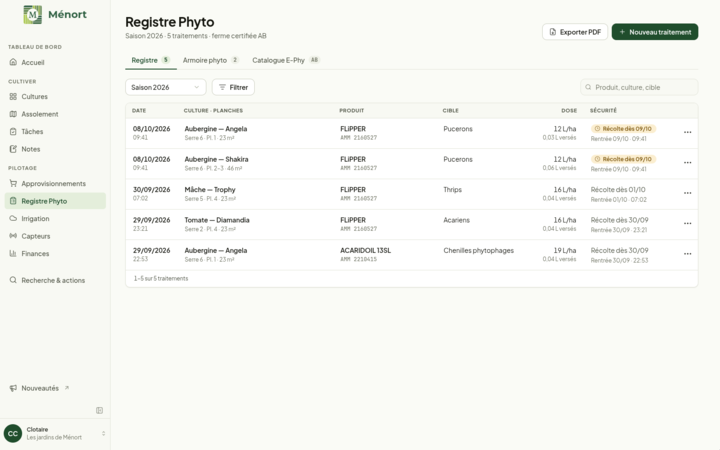The height and width of the screenshot is (450, 720).
Task: Click the Filtrer button
Action: tap(233, 87)
